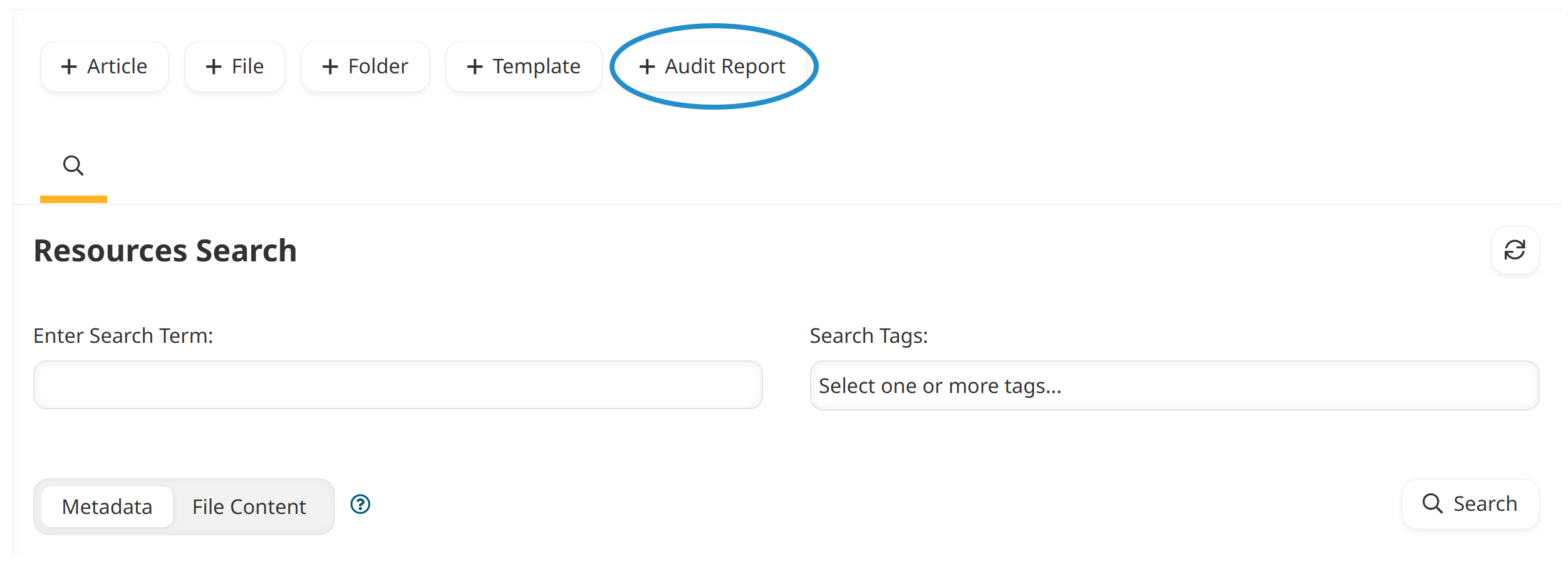Select the magnifier search tab
1568x571 pixels.
pyautogui.click(x=73, y=166)
